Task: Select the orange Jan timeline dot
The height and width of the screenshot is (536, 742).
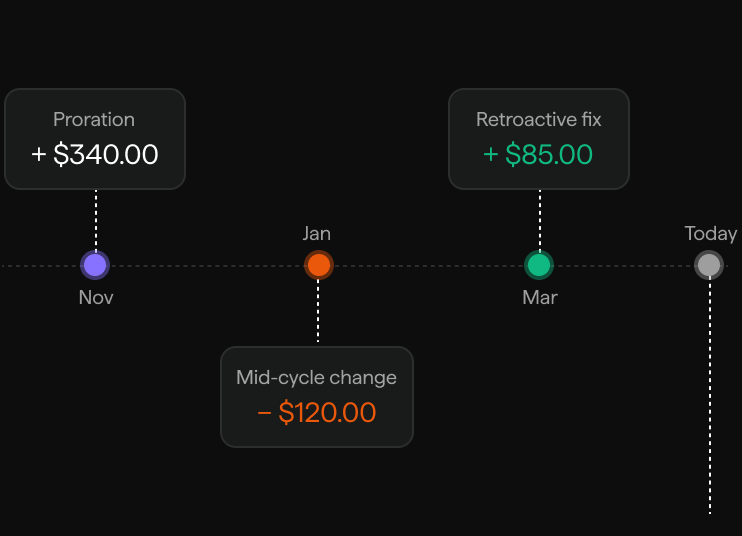Action: click(318, 265)
